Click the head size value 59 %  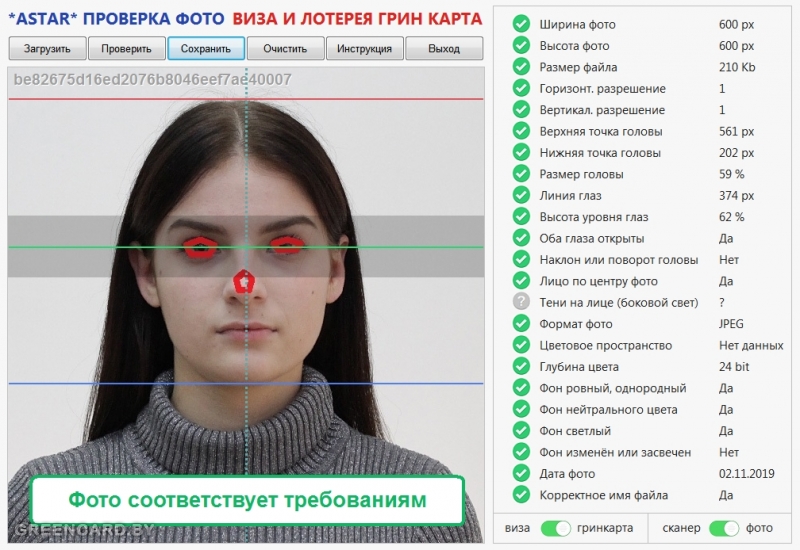[731, 174]
